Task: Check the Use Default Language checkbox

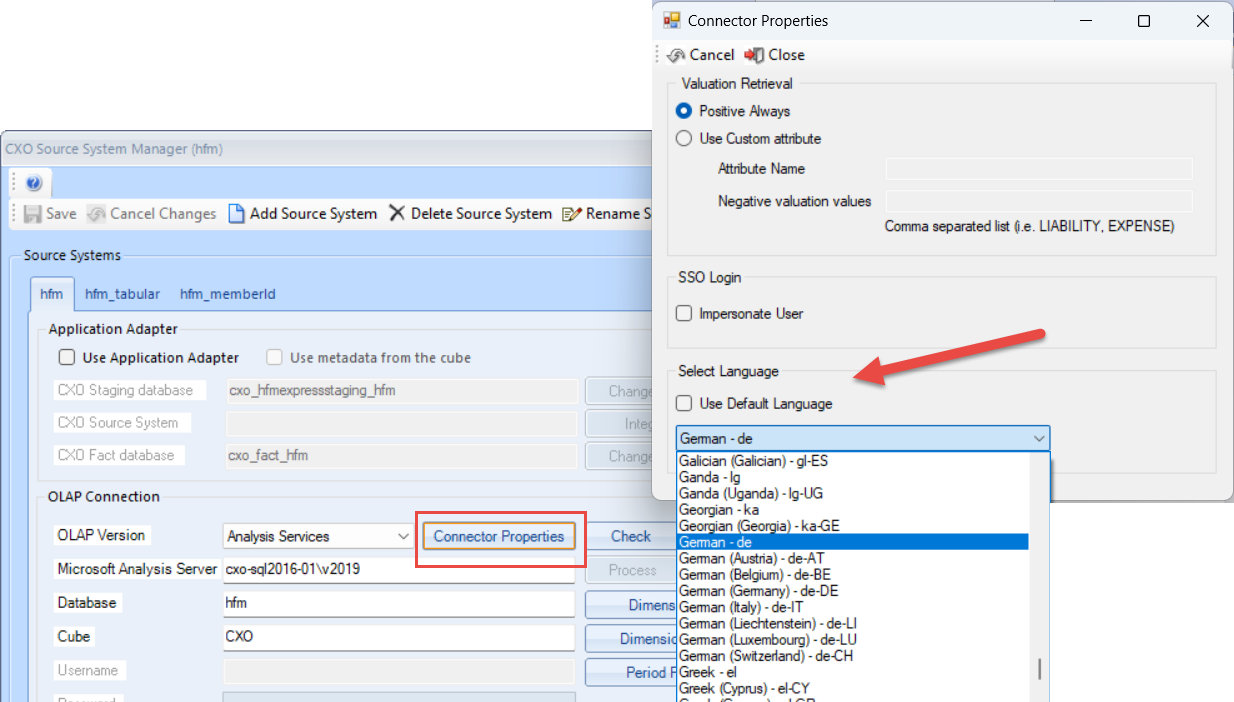Action: [684, 403]
